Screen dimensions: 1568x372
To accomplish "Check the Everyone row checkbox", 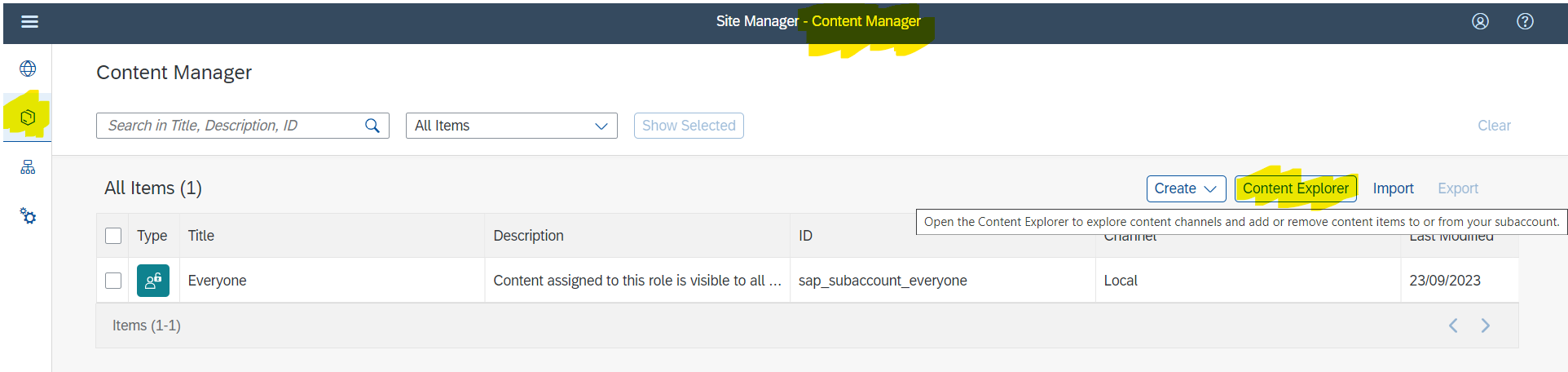I will coord(113,281).
